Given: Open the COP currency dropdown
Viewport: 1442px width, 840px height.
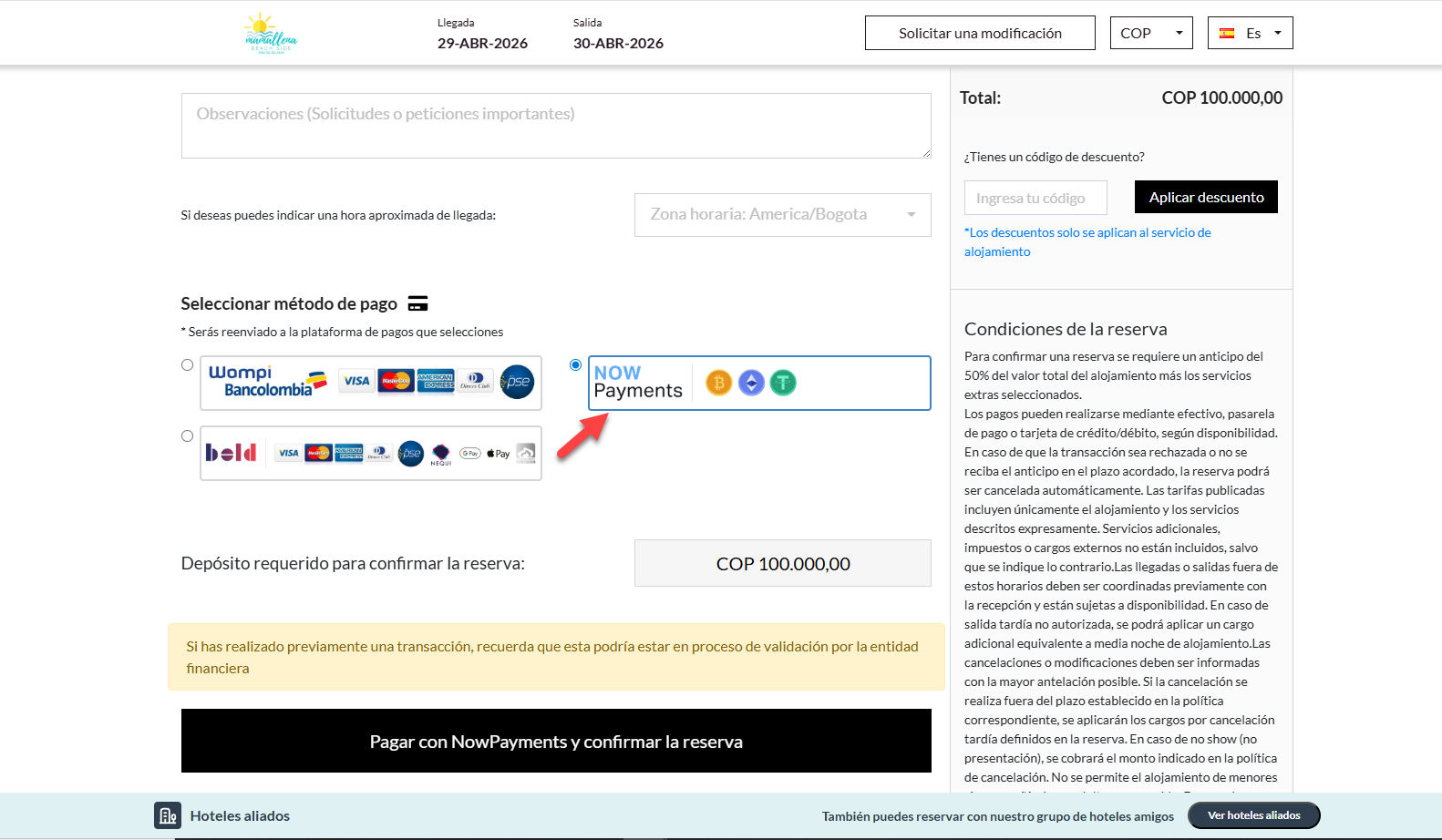Looking at the screenshot, I should point(1150,33).
